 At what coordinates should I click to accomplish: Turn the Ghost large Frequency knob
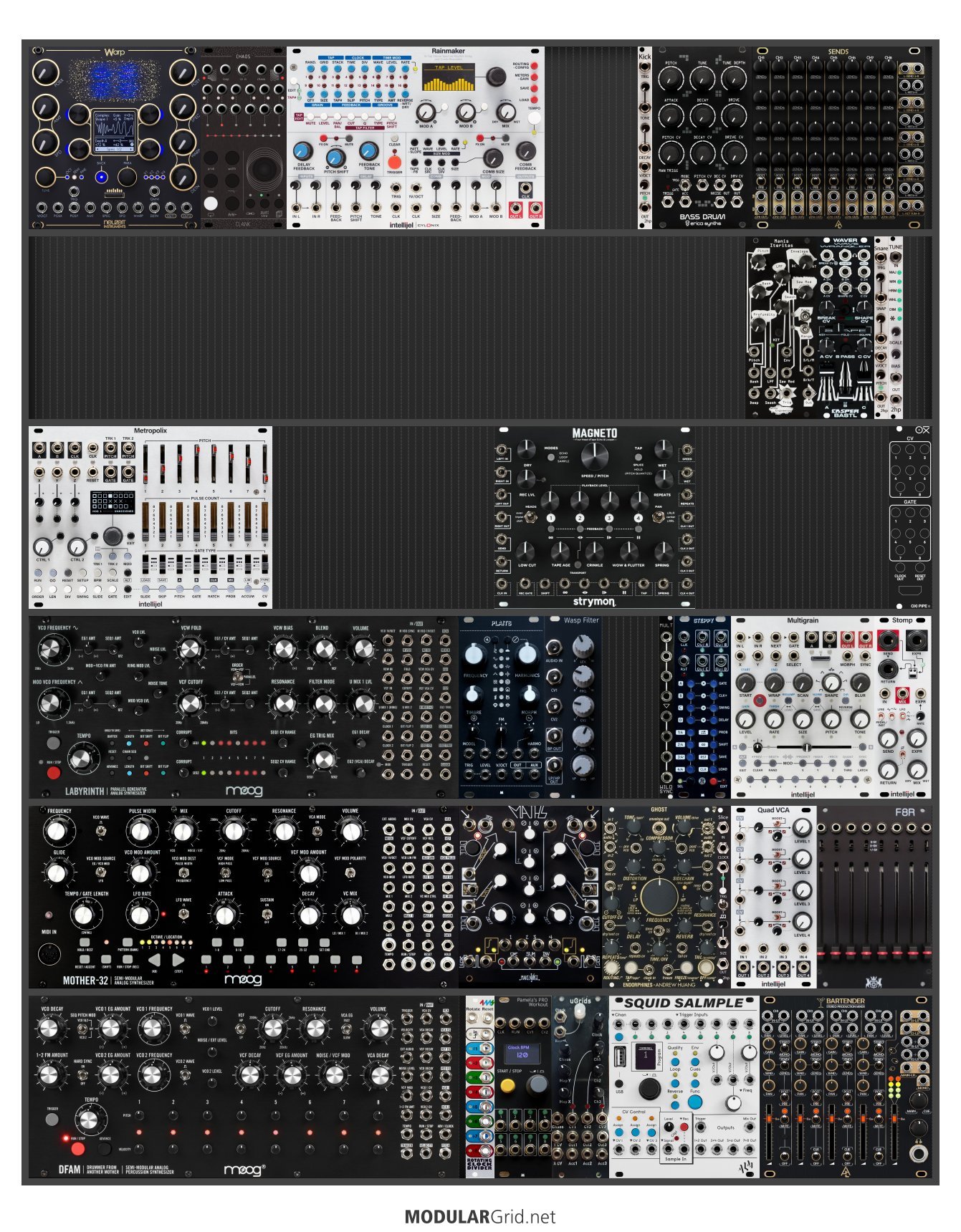pos(659,897)
